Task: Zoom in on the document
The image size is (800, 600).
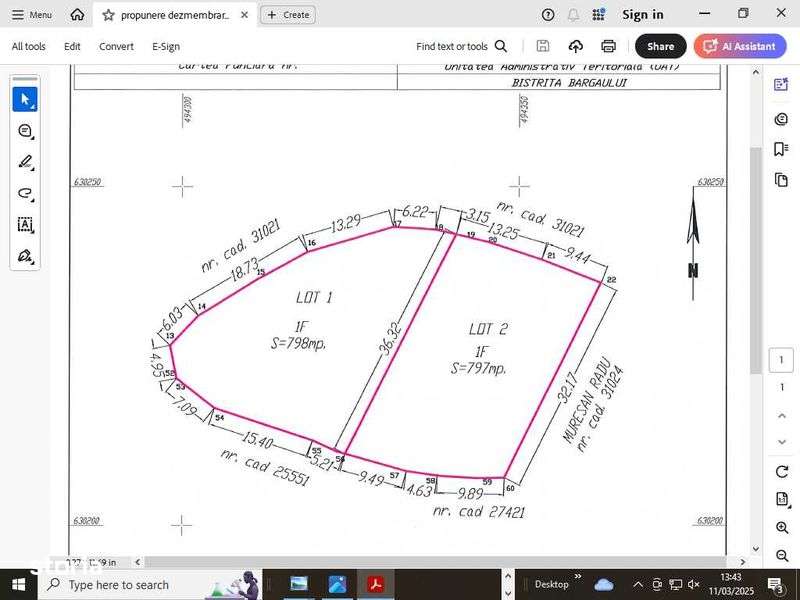Action: coord(782,528)
